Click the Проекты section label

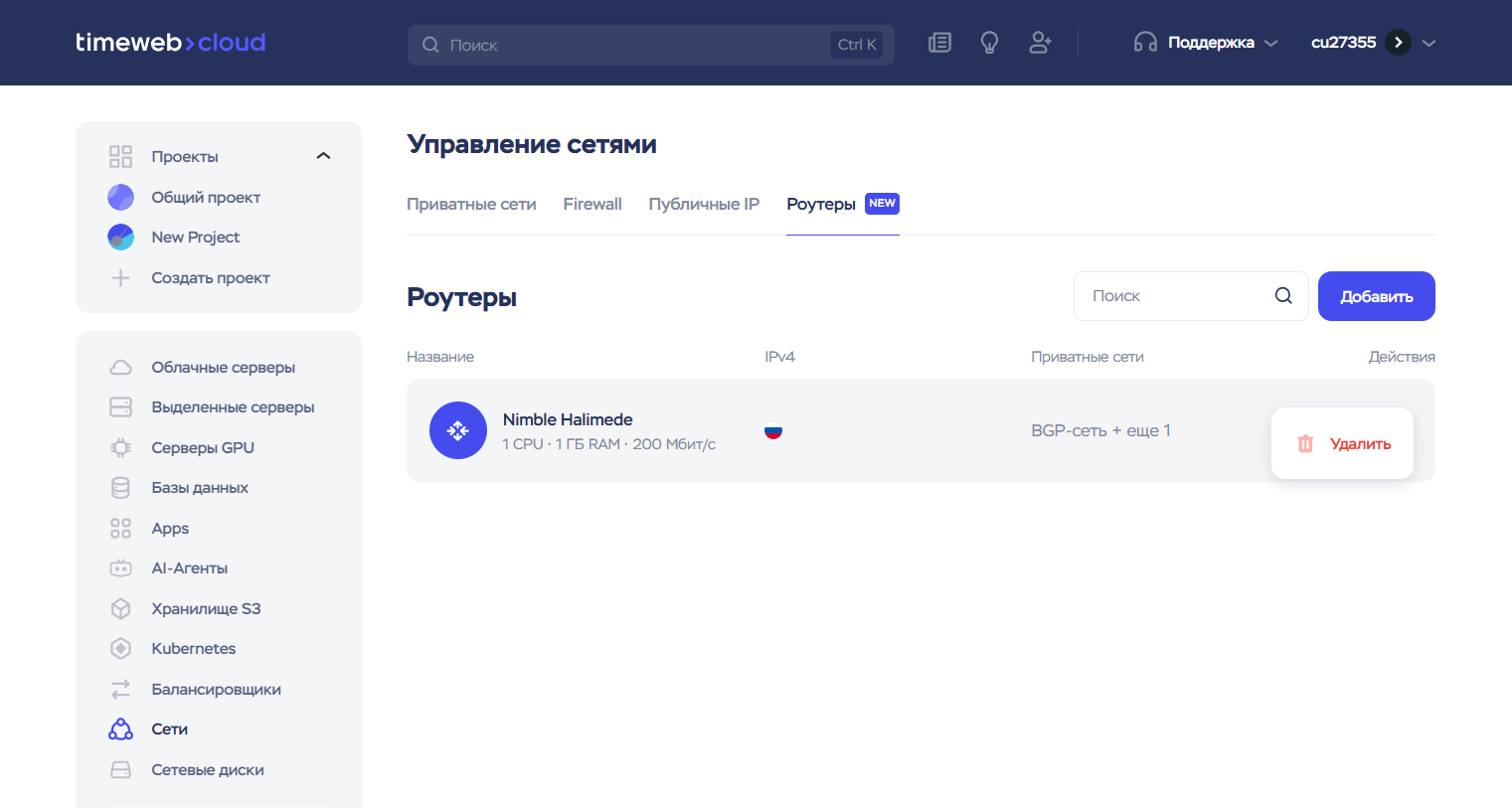[185, 156]
